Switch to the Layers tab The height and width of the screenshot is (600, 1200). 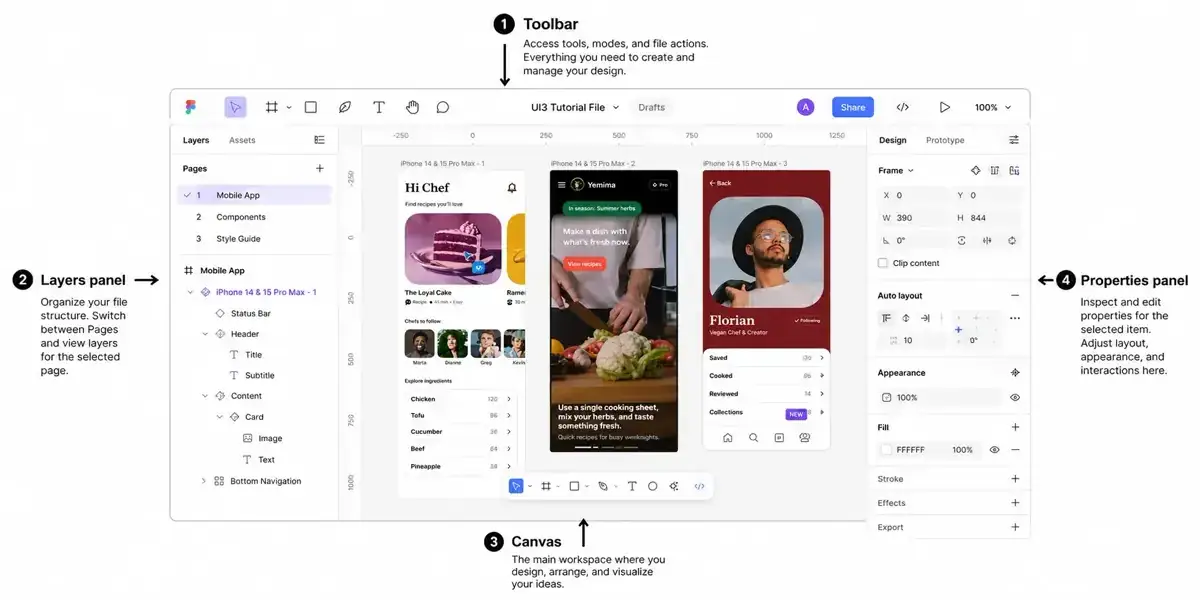click(196, 140)
